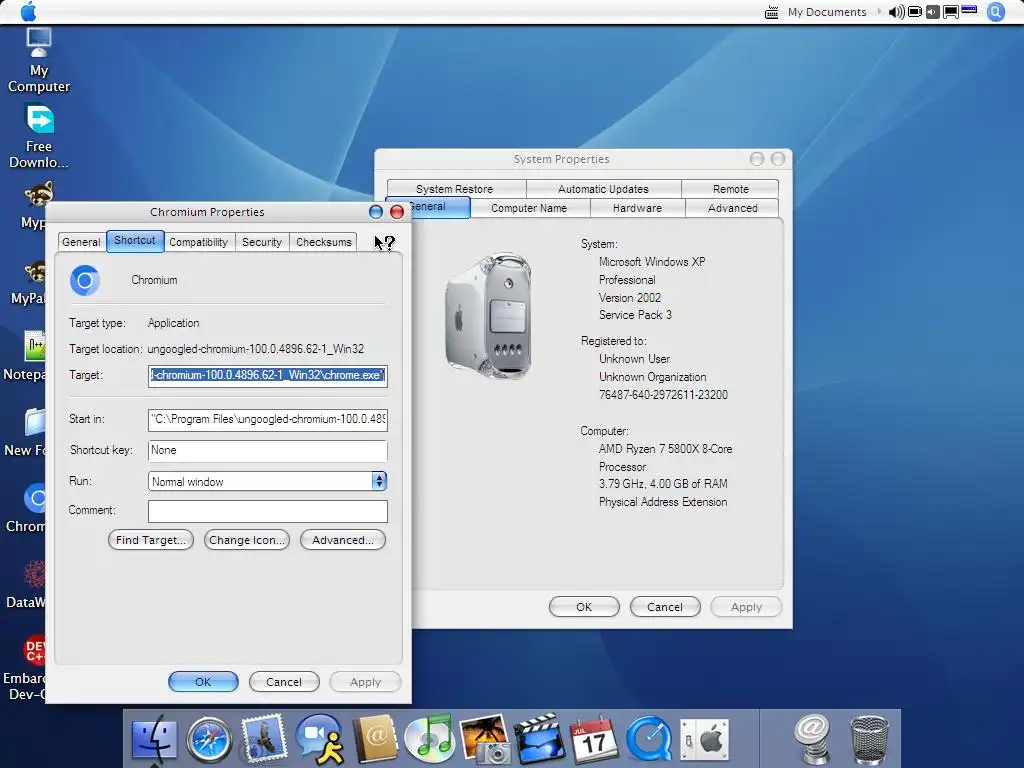The image size is (1024, 768).
Task: Click the Apple logo in menu bar
Action: [28, 12]
